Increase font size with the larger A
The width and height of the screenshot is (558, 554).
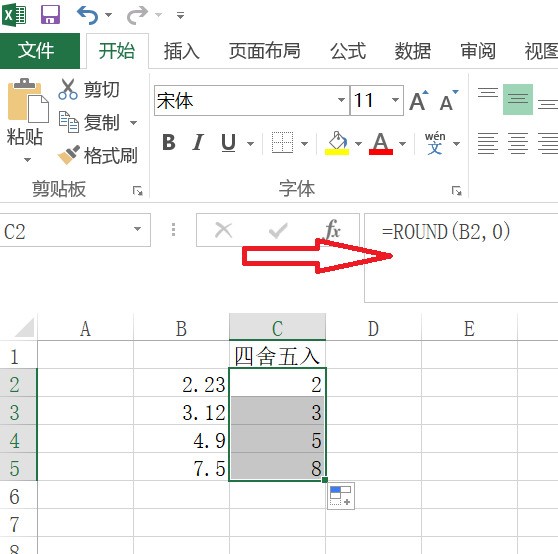point(419,101)
